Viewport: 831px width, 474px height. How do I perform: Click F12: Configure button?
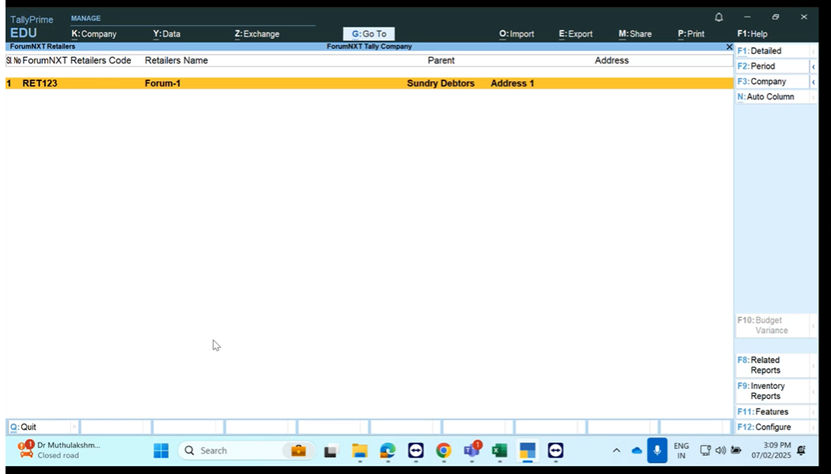772,427
